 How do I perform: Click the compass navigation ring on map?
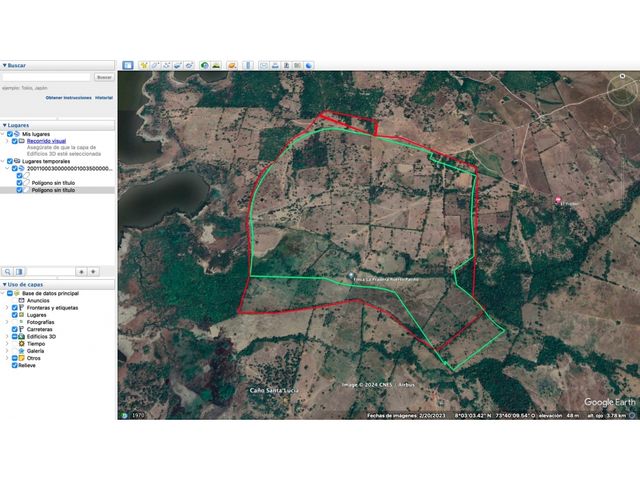622,91
